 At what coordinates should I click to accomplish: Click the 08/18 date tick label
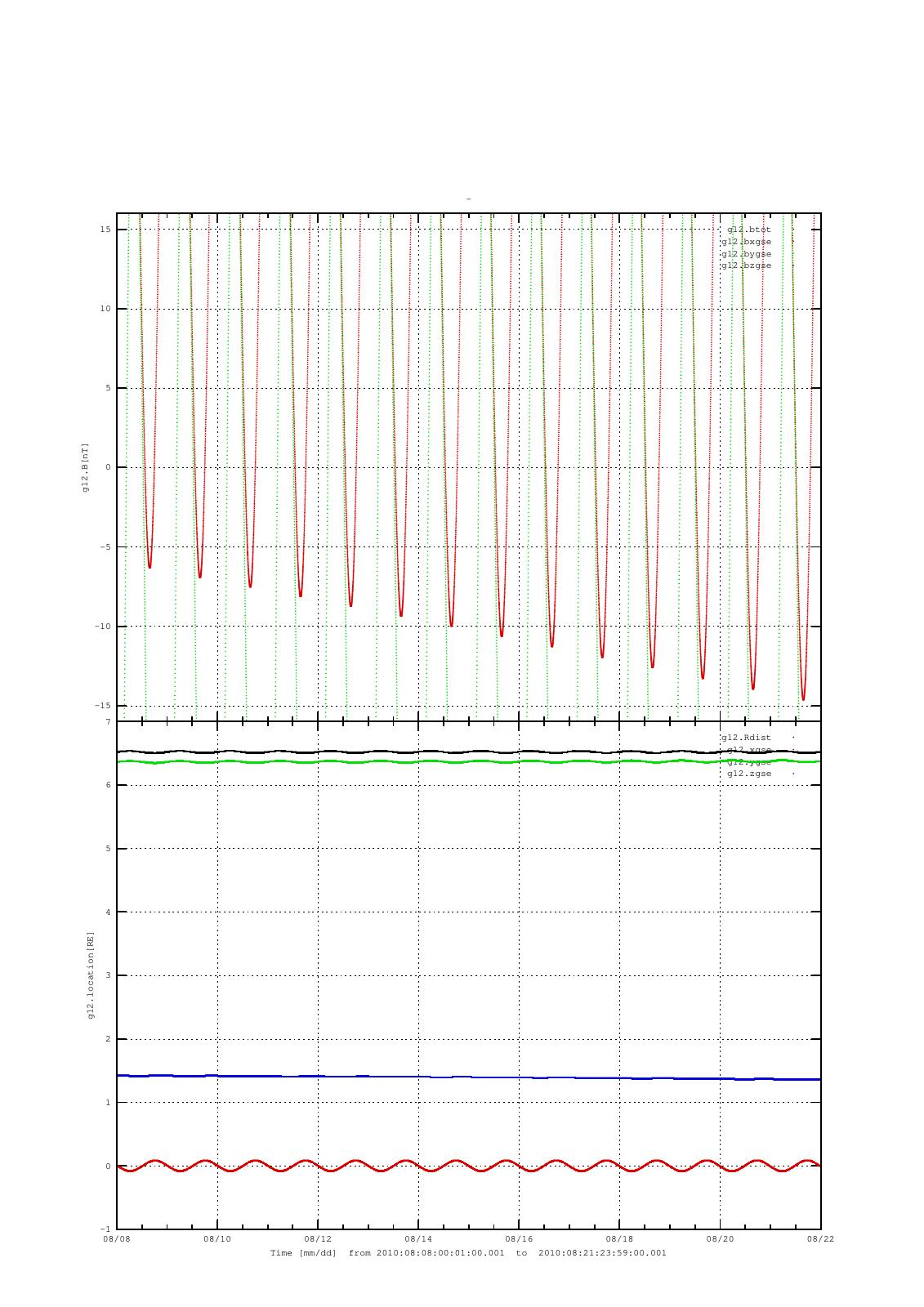click(x=619, y=1239)
